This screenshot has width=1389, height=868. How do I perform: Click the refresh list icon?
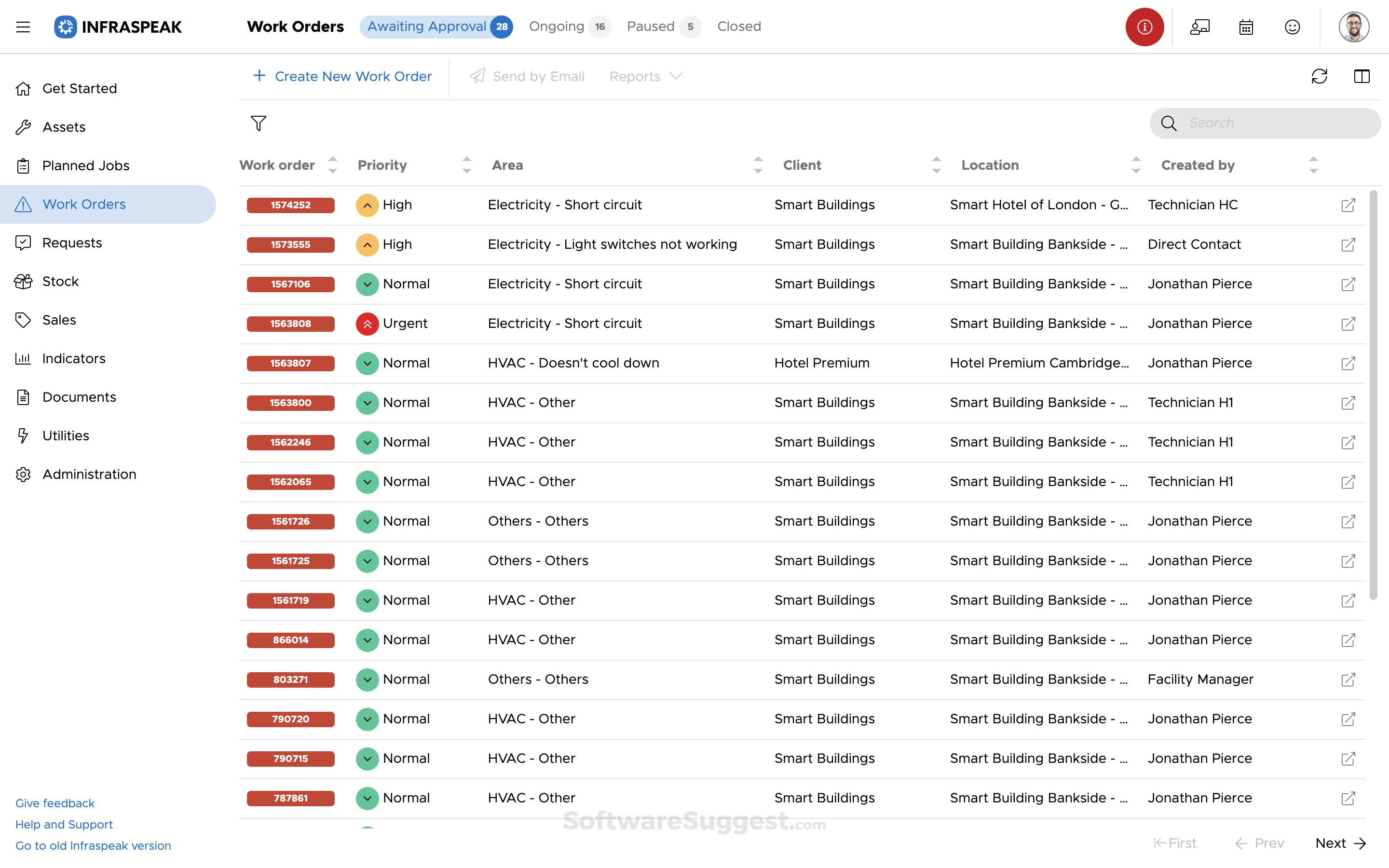point(1319,76)
